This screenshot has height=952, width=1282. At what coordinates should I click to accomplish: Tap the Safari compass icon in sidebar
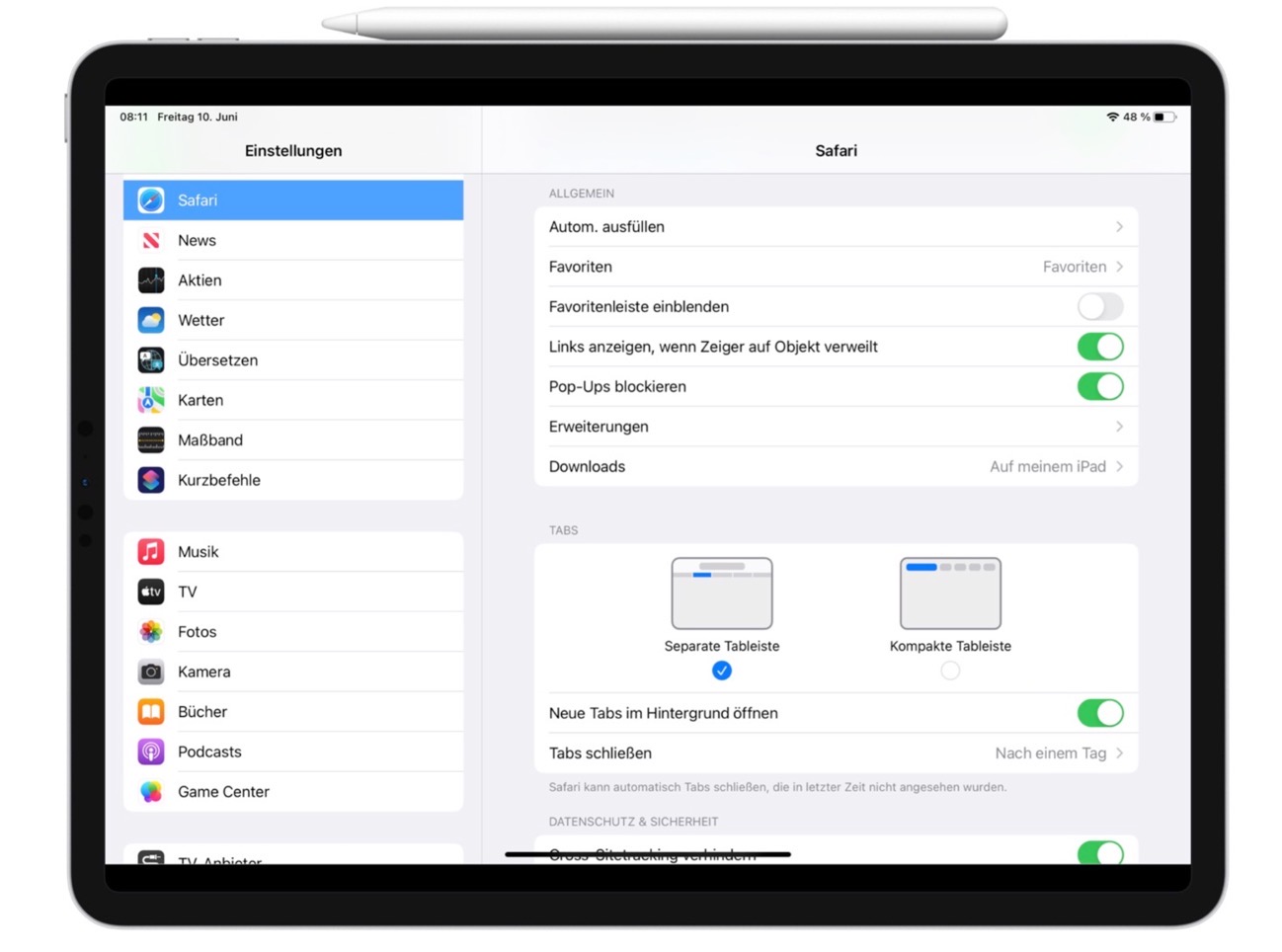[151, 200]
